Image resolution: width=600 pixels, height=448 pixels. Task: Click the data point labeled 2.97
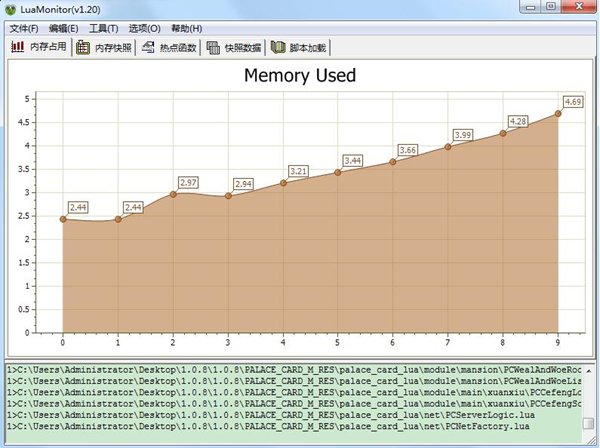[x=173, y=194]
